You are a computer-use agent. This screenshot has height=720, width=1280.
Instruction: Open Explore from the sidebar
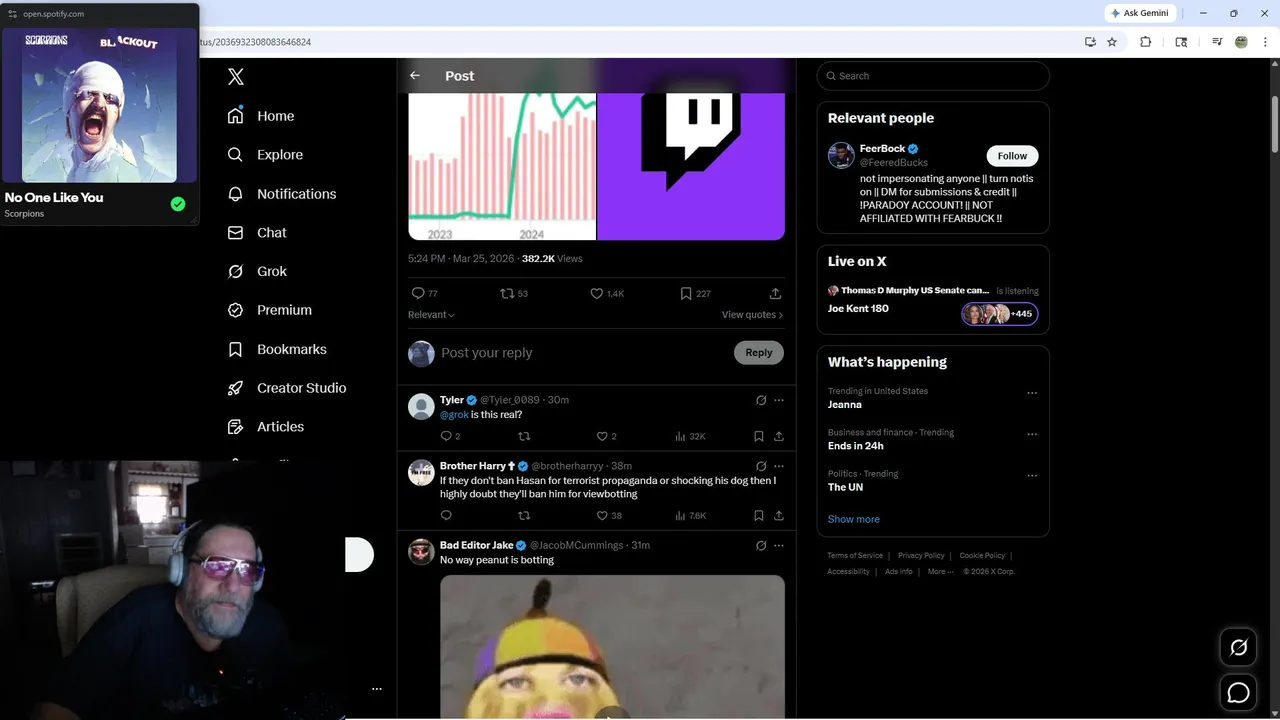click(x=265, y=155)
